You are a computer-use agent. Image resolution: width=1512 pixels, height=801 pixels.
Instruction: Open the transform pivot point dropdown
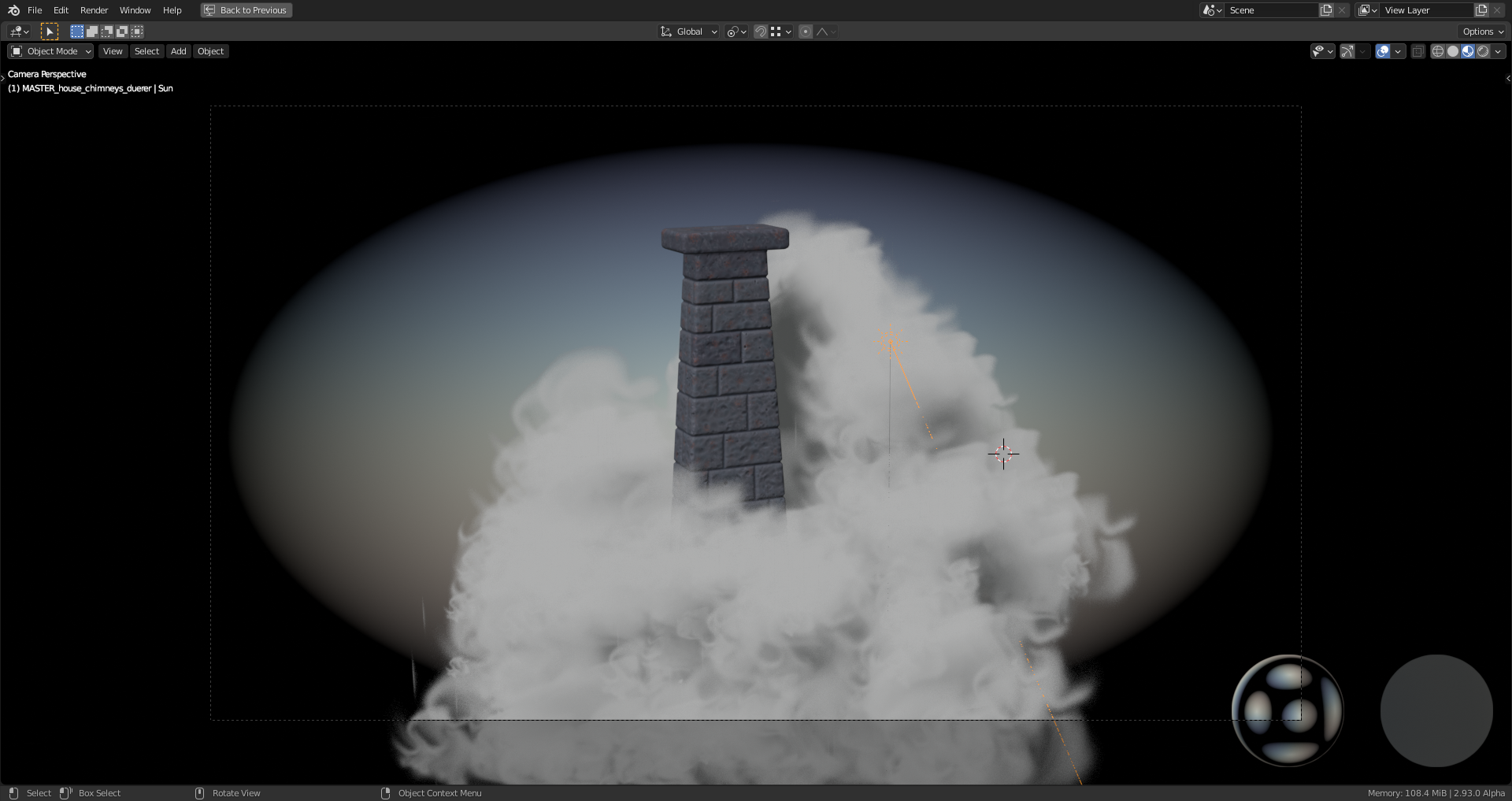coord(736,32)
